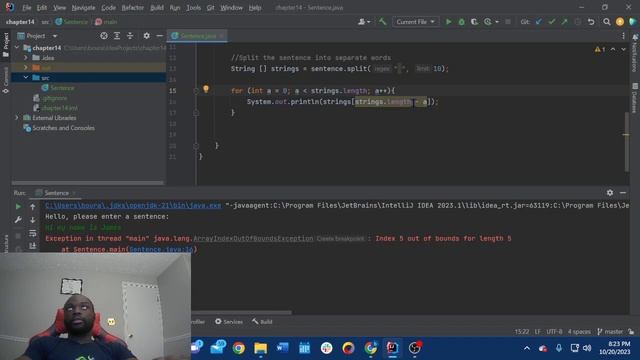Expand External Libraries node
This screenshot has width=640, height=360.
pyautogui.click(x=17, y=118)
